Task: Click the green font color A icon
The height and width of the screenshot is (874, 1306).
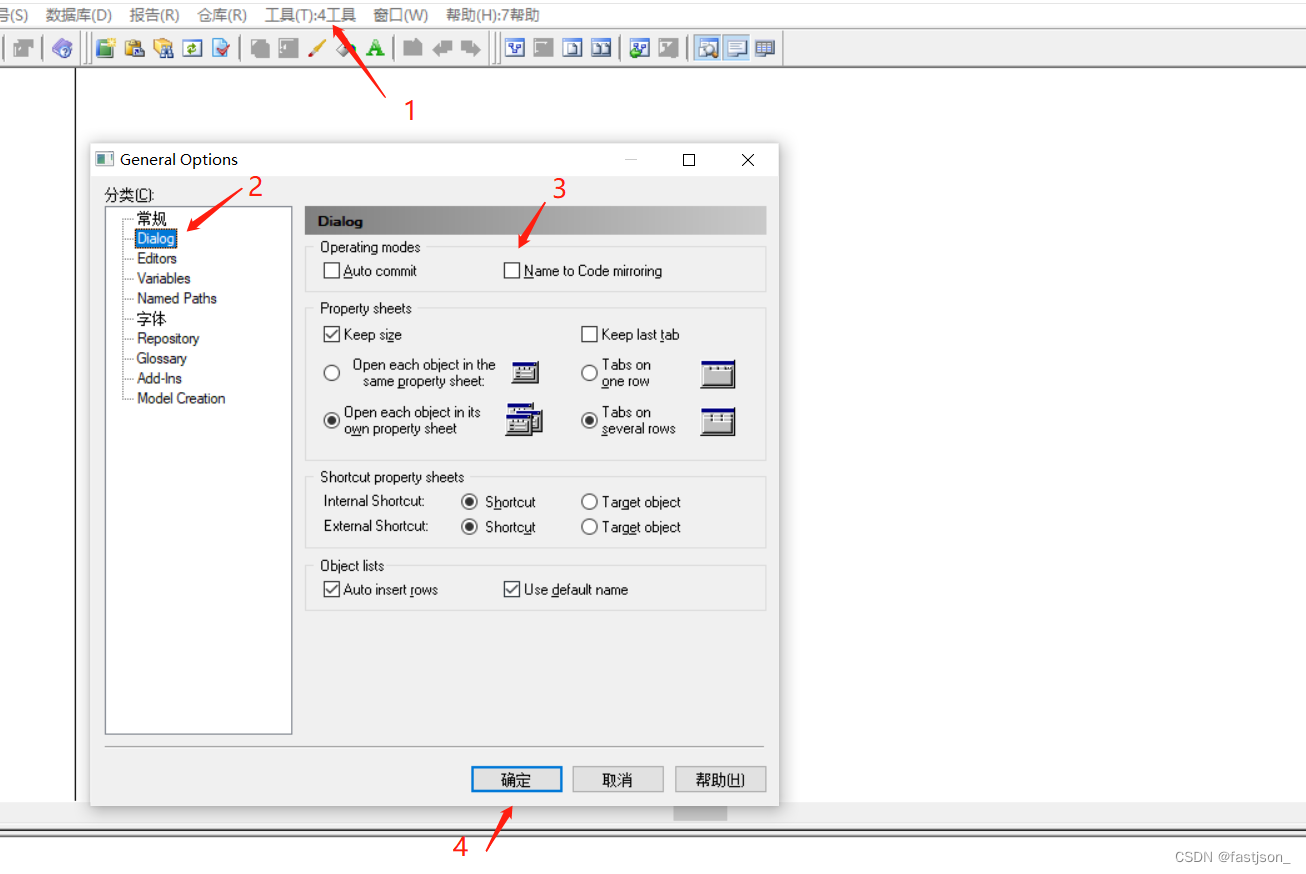Action: [374, 47]
